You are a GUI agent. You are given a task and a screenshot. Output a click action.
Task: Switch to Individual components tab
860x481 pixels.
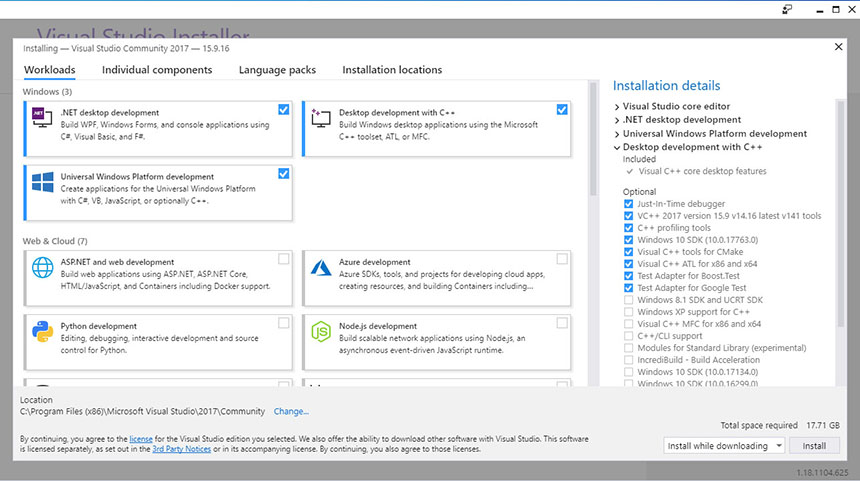(x=157, y=70)
